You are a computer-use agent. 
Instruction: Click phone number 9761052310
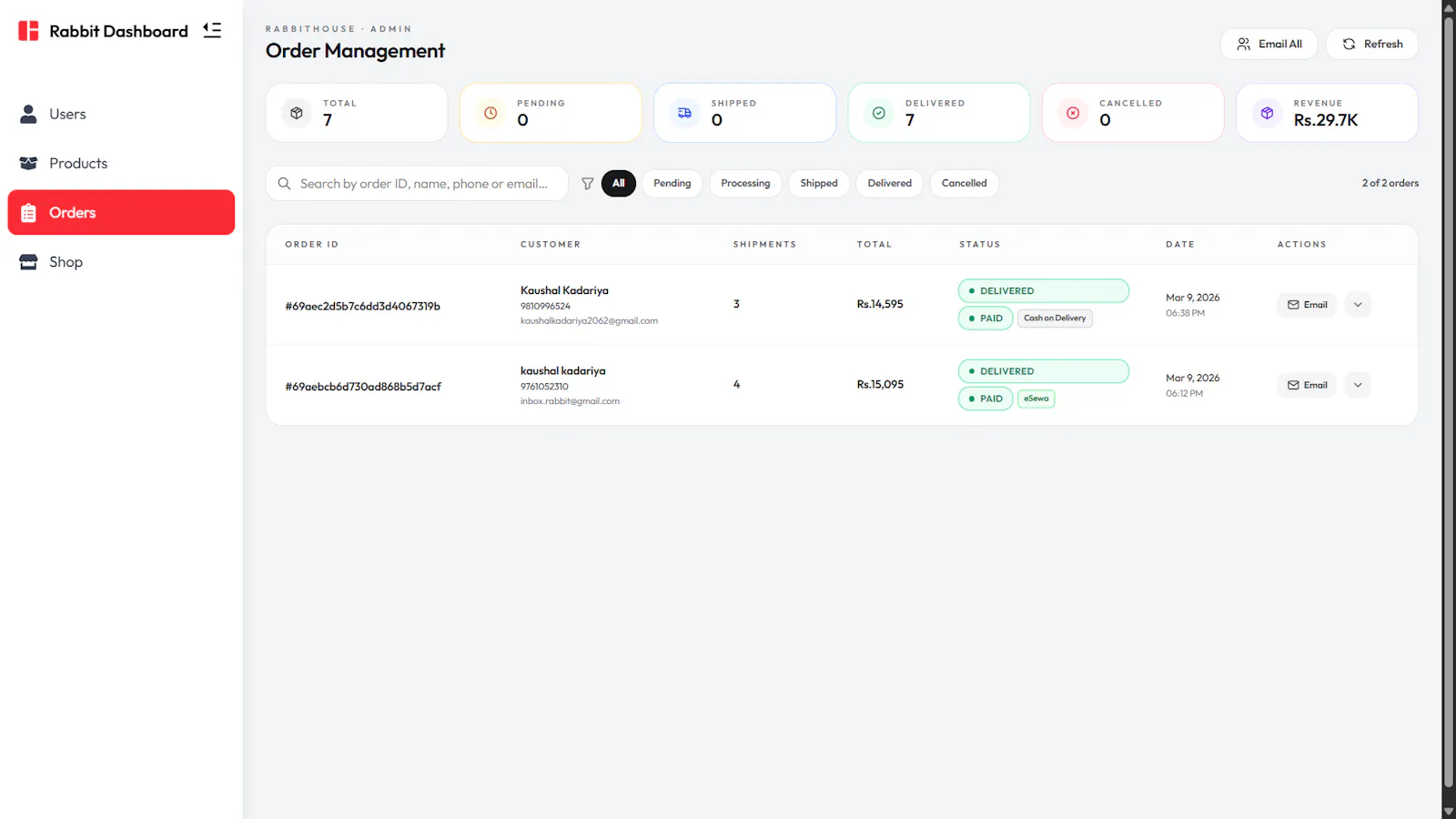pos(544,387)
